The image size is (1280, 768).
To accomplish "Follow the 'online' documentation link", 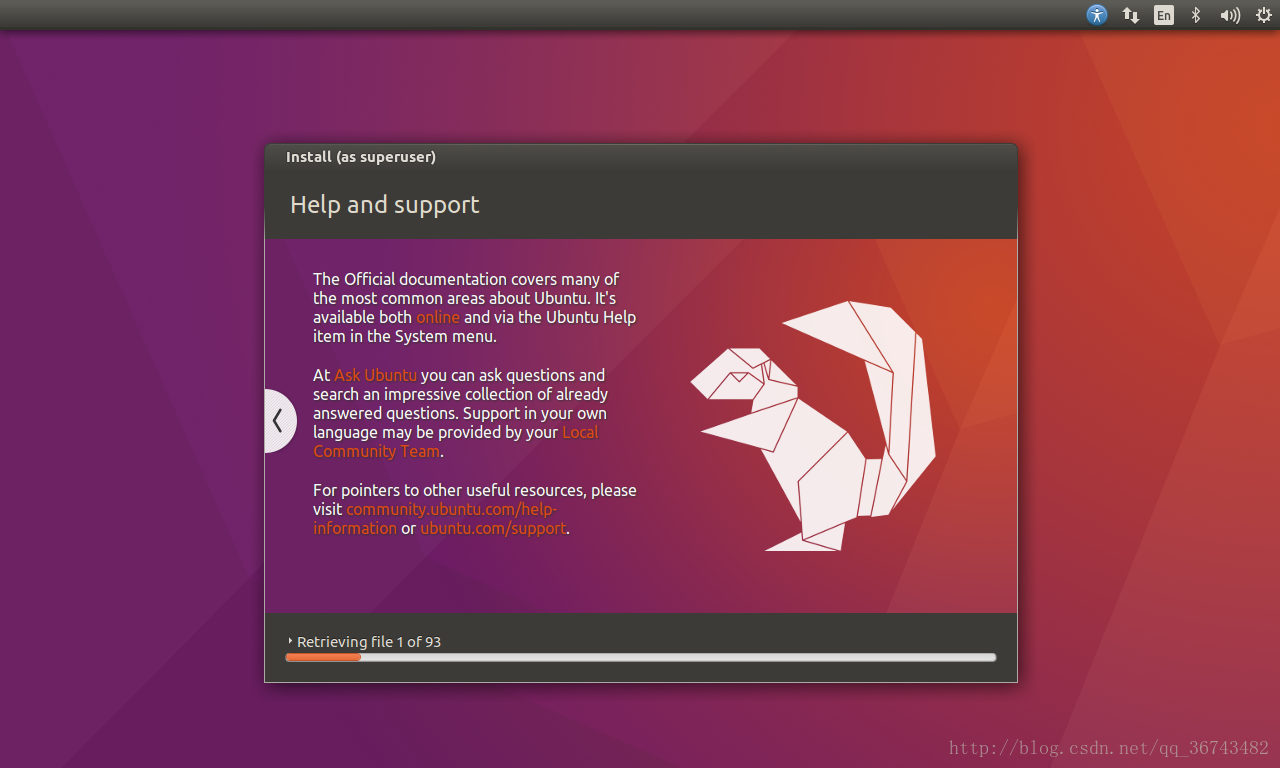I will click(x=438, y=317).
